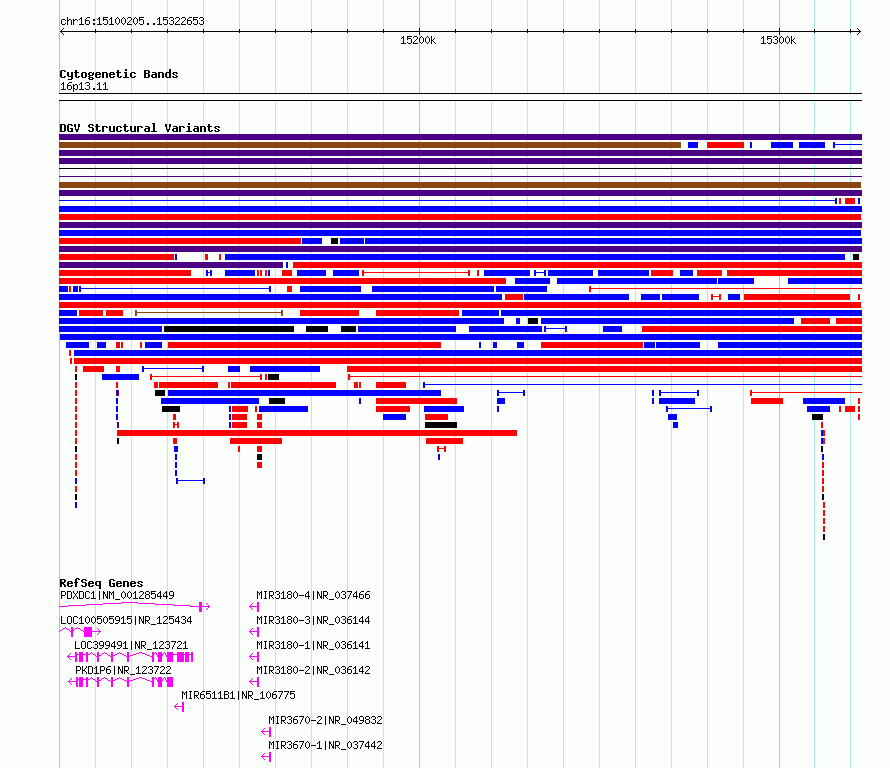This screenshot has width=890, height=768.
Task: Select the long black variant segment
Action: [x=229, y=329]
